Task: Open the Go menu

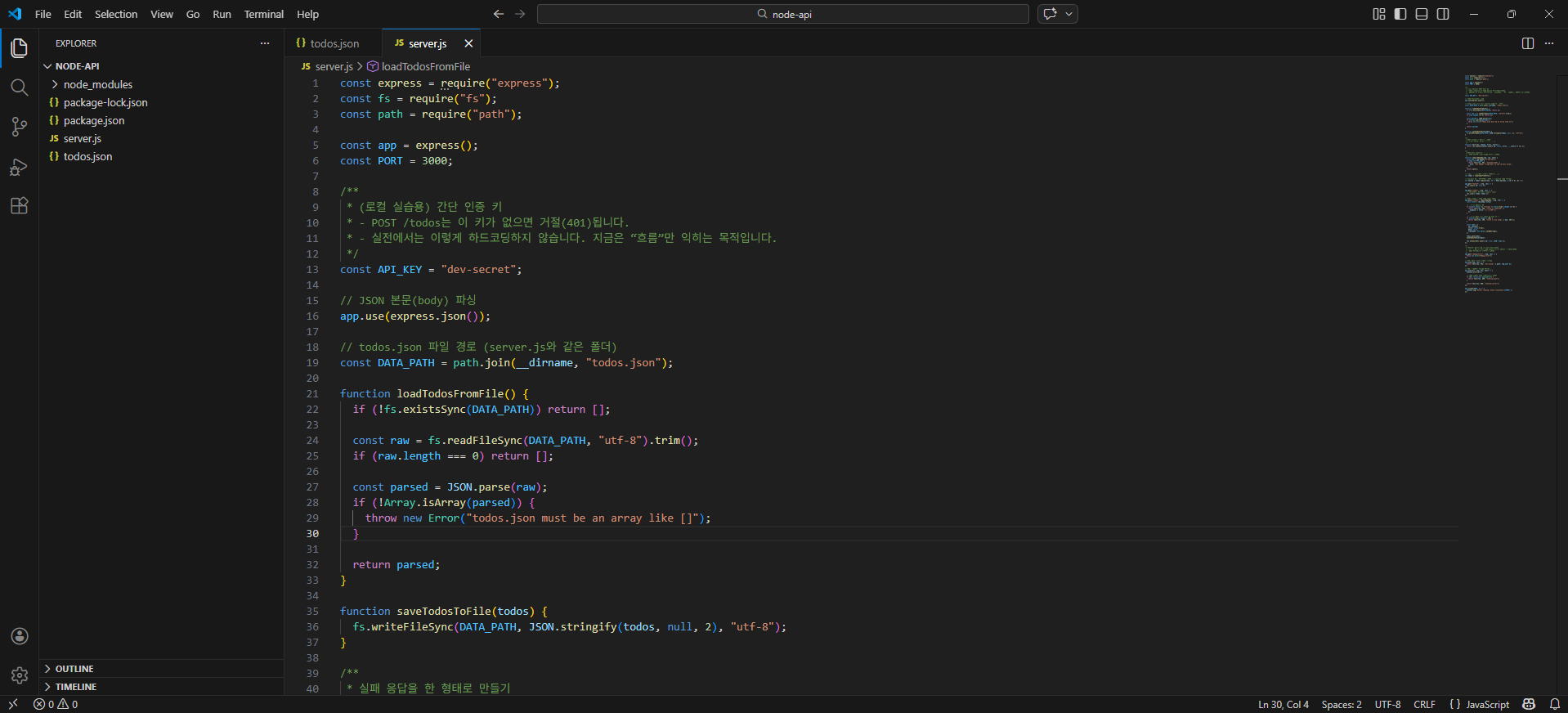Action: tap(193, 14)
